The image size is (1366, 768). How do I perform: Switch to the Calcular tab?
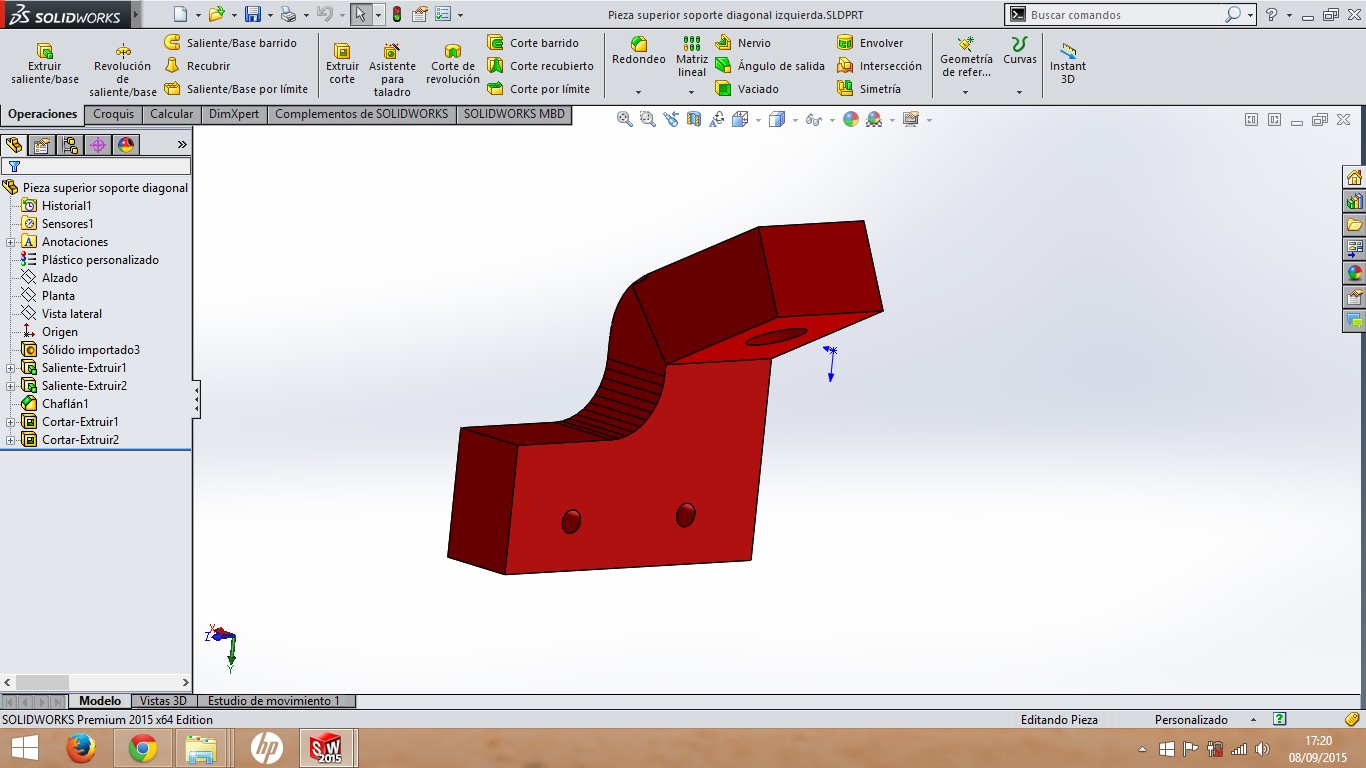tap(172, 114)
